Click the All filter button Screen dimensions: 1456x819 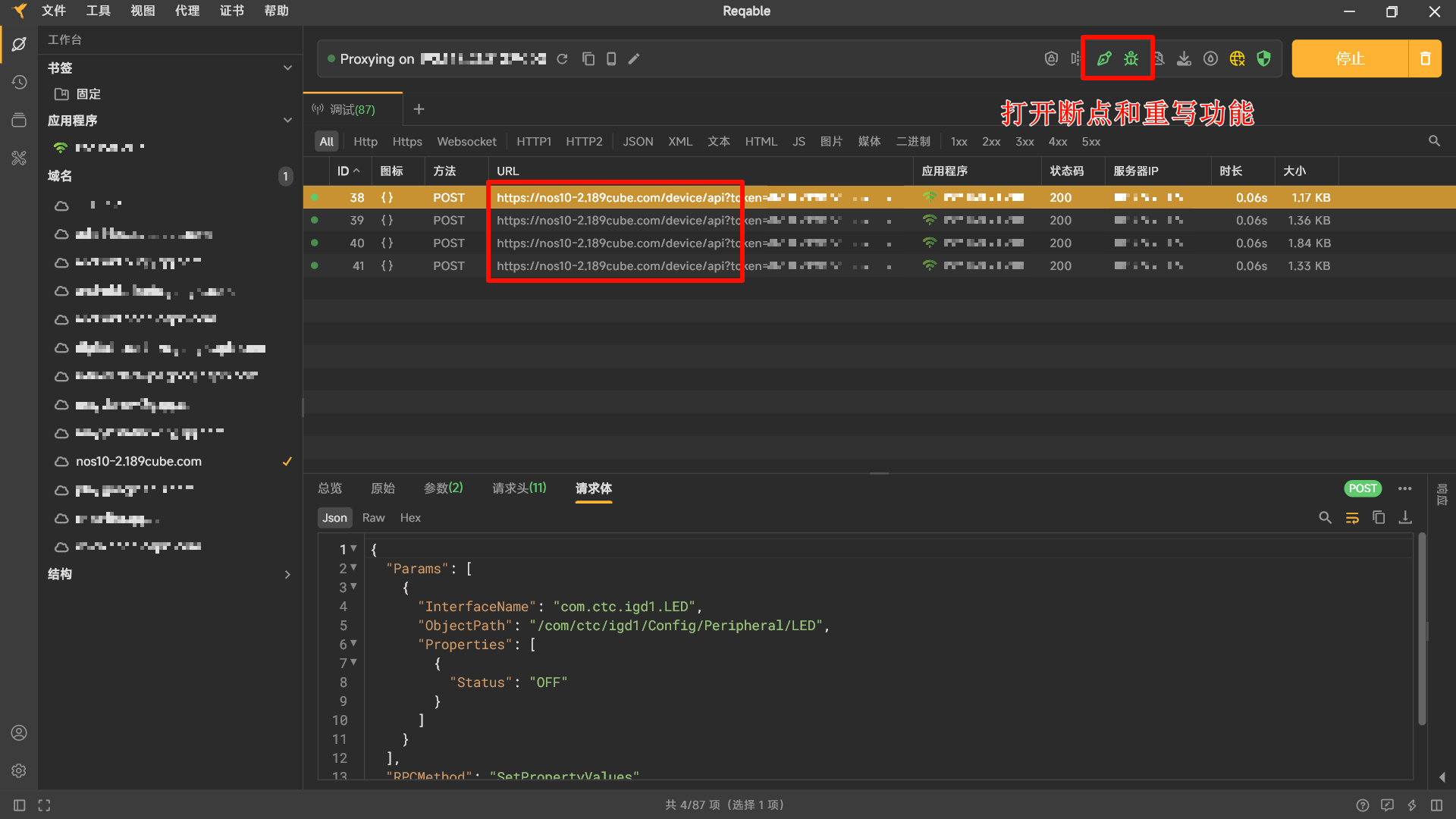coord(326,141)
